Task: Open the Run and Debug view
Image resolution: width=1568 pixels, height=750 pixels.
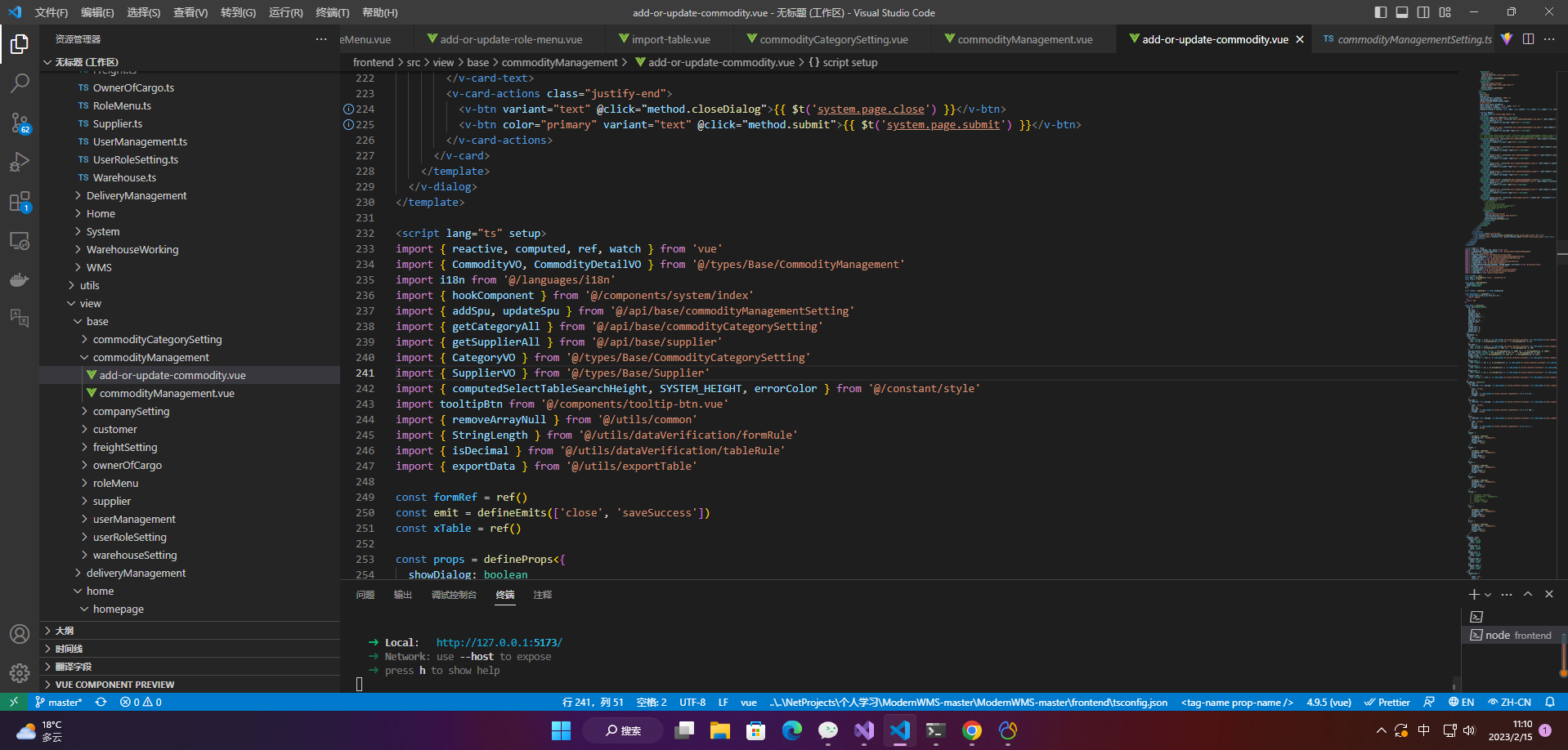Action: coord(20,162)
